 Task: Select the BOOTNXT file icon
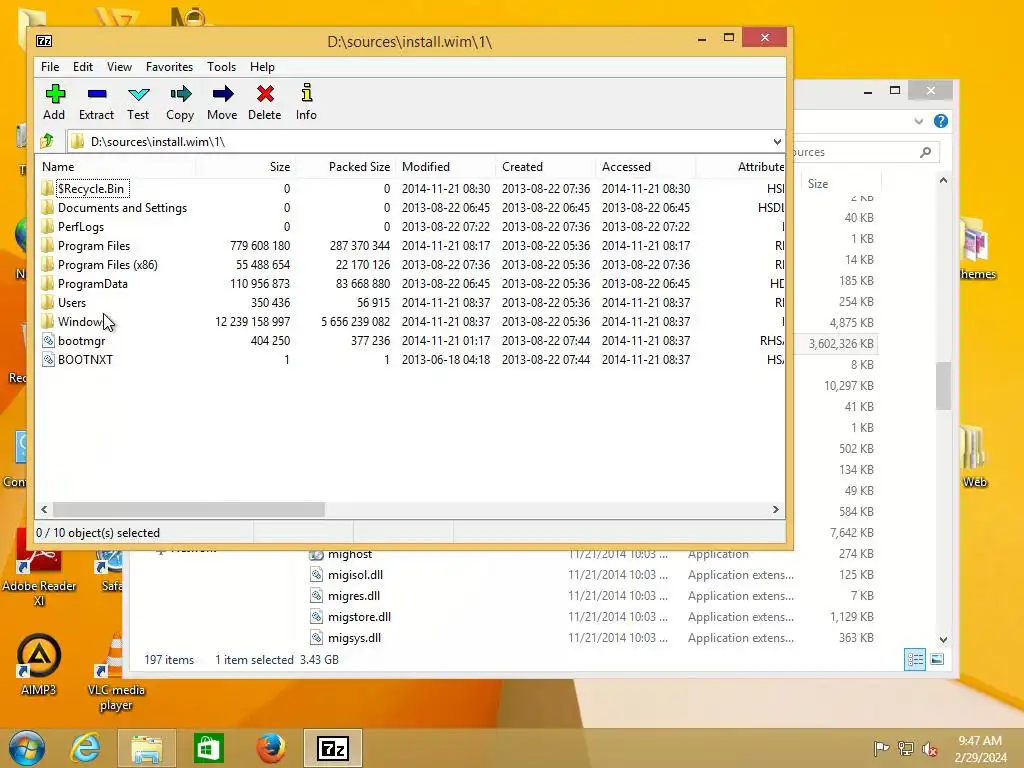click(48, 359)
